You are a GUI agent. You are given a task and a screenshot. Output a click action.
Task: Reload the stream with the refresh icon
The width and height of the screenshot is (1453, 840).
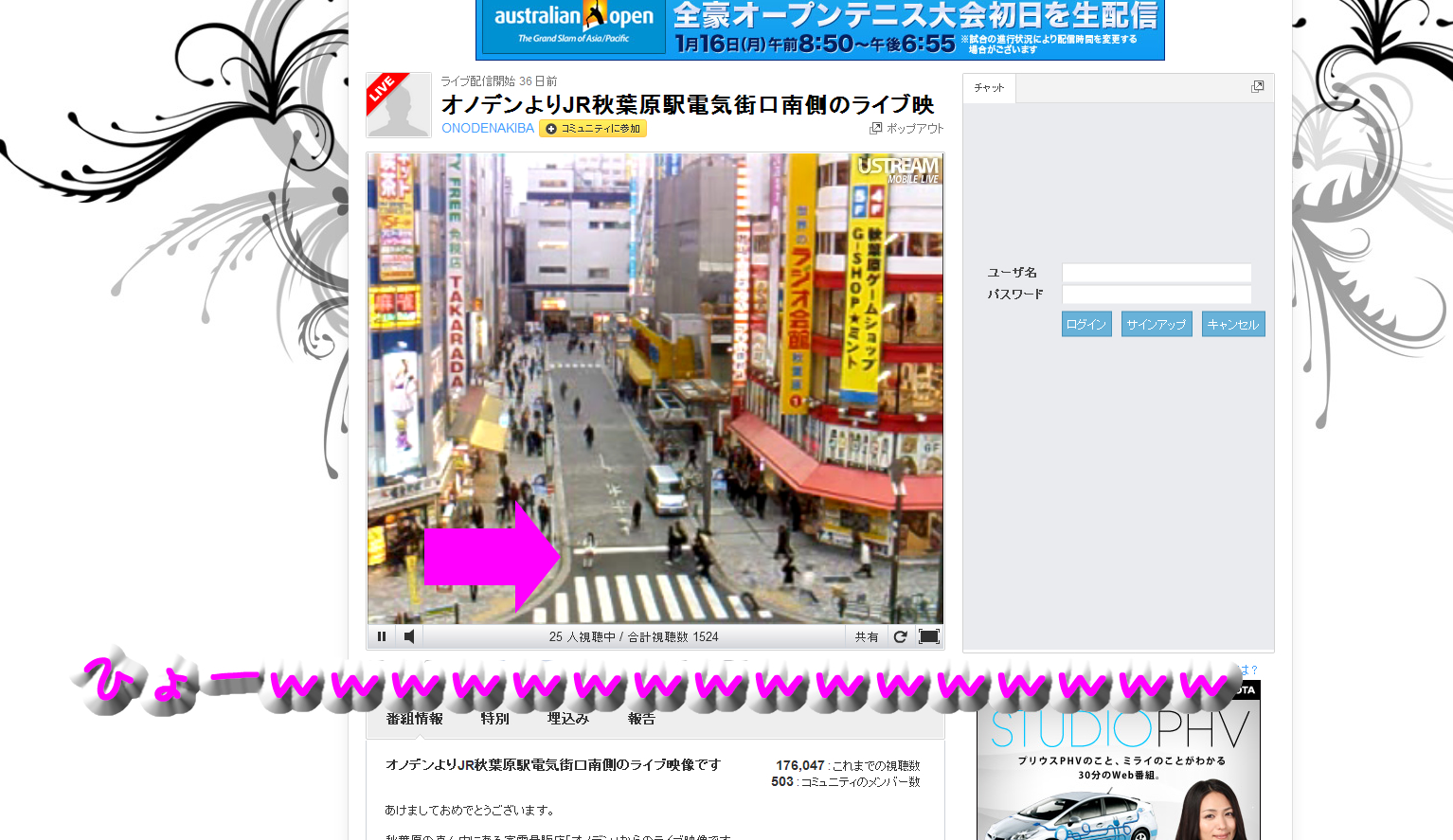pos(900,636)
